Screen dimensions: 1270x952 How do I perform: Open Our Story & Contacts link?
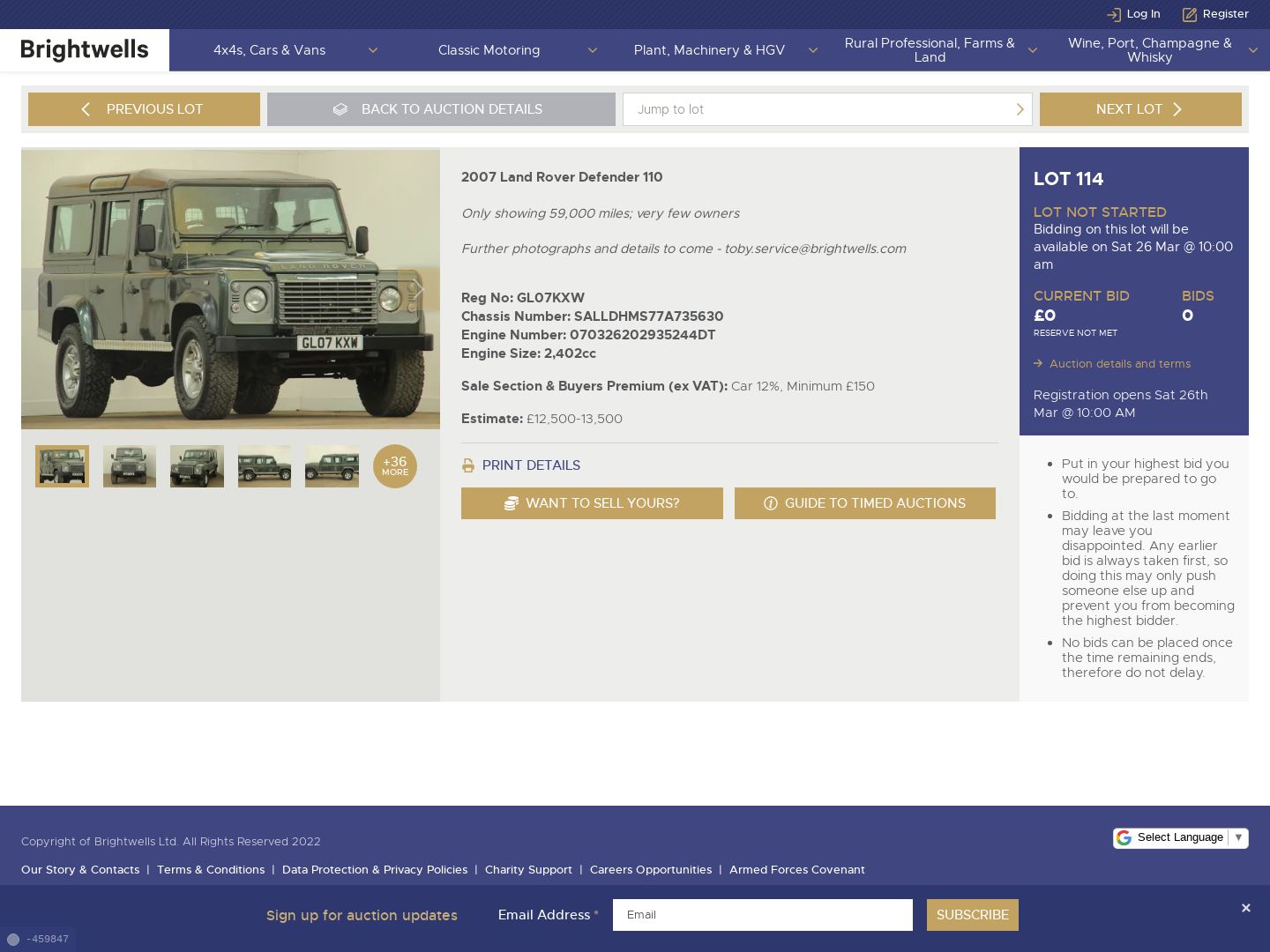coord(80,870)
